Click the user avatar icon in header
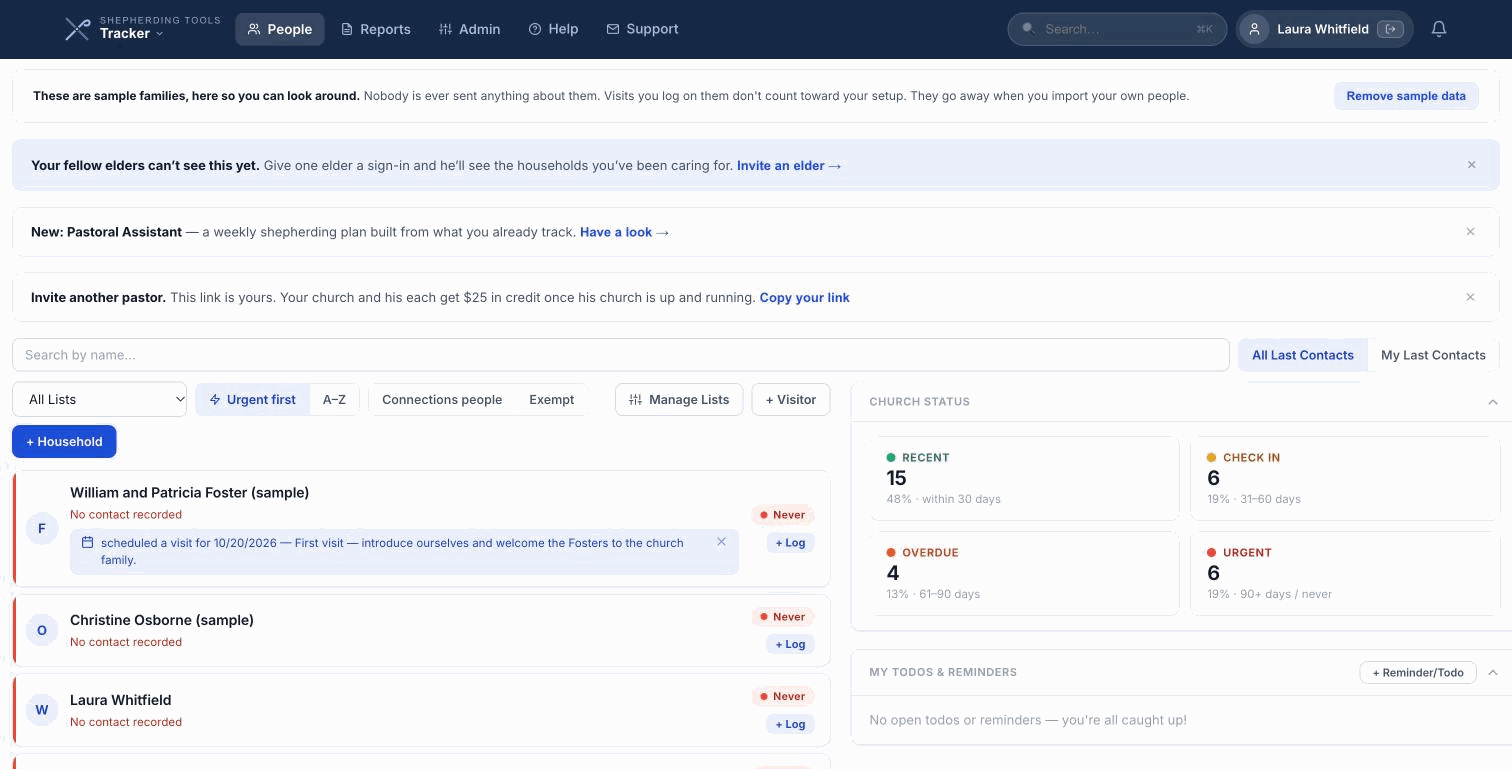This screenshot has height=769, width=1512. coord(1254,29)
